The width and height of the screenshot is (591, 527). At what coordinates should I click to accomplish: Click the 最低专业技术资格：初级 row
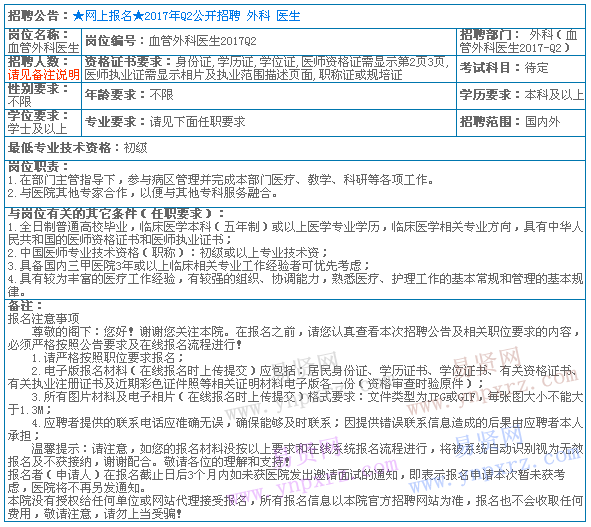[x=295, y=148]
